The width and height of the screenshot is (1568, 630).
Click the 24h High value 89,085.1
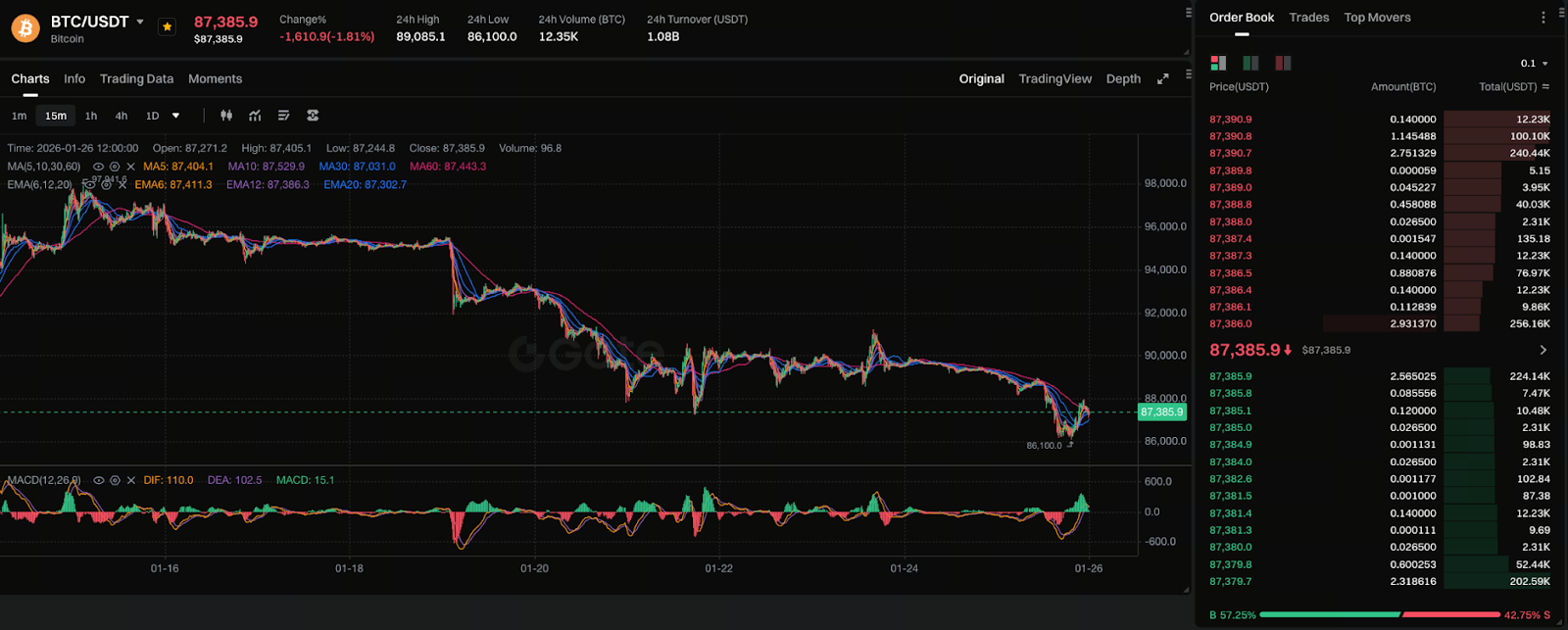pyautogui.click(x=420, y=37)
